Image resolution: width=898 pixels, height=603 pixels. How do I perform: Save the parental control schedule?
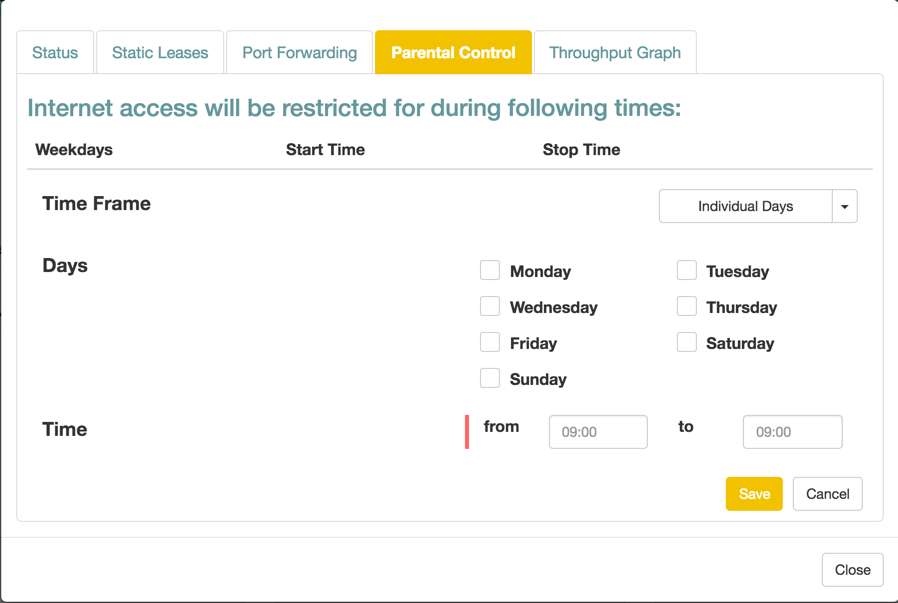pos(754,494)
